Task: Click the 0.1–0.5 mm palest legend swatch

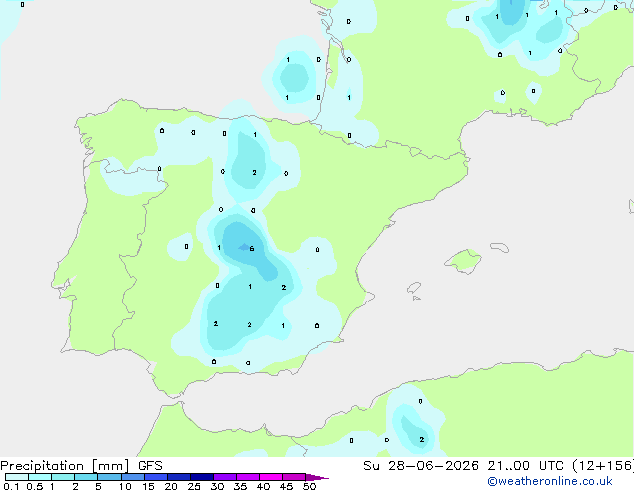Action: 17,477
